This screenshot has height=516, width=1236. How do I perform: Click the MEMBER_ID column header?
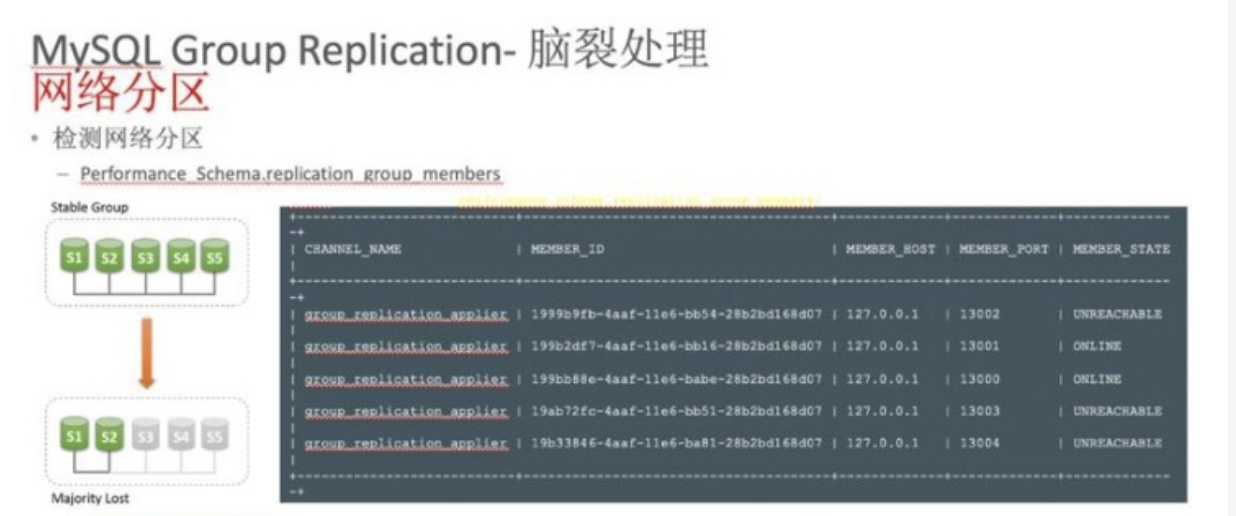(x=567, y=250)
